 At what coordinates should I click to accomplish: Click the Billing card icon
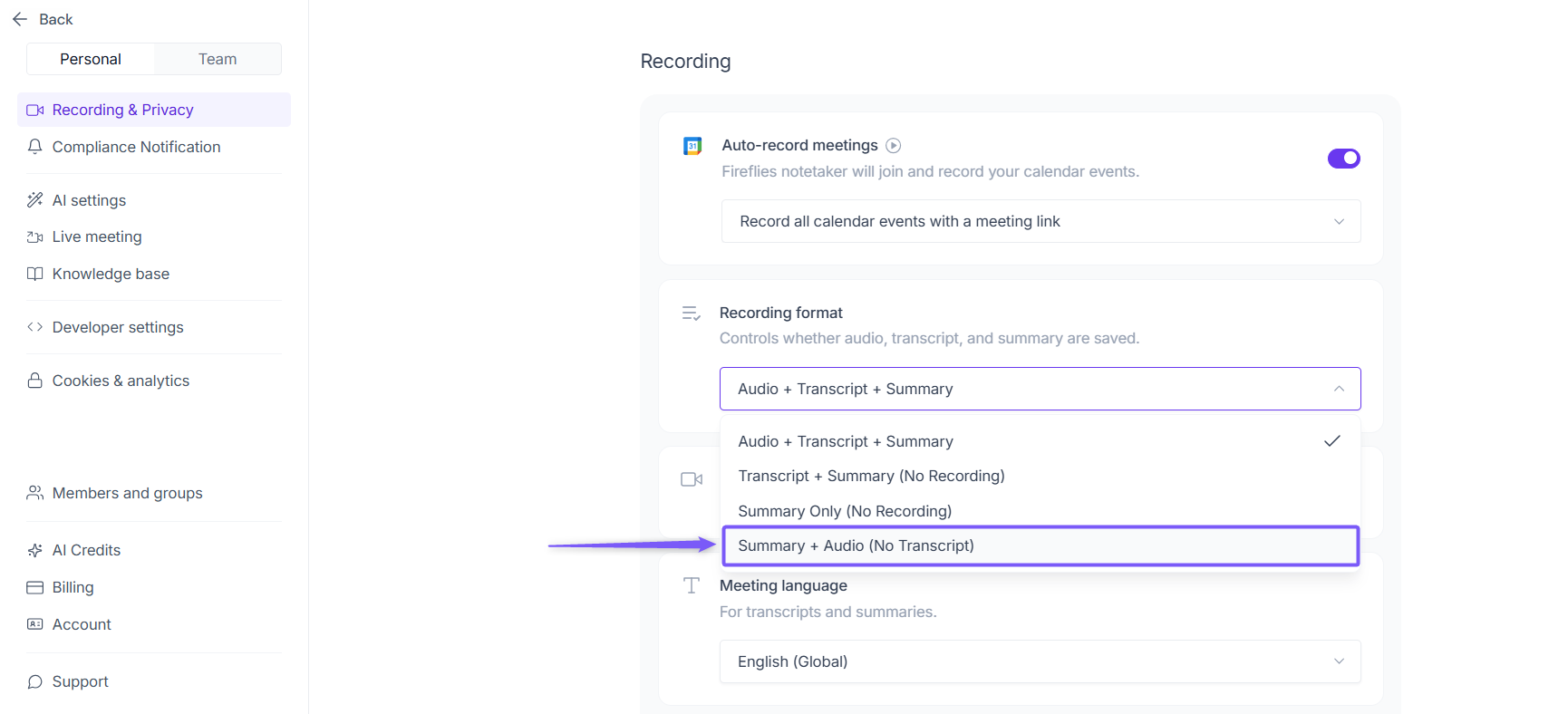35,587
